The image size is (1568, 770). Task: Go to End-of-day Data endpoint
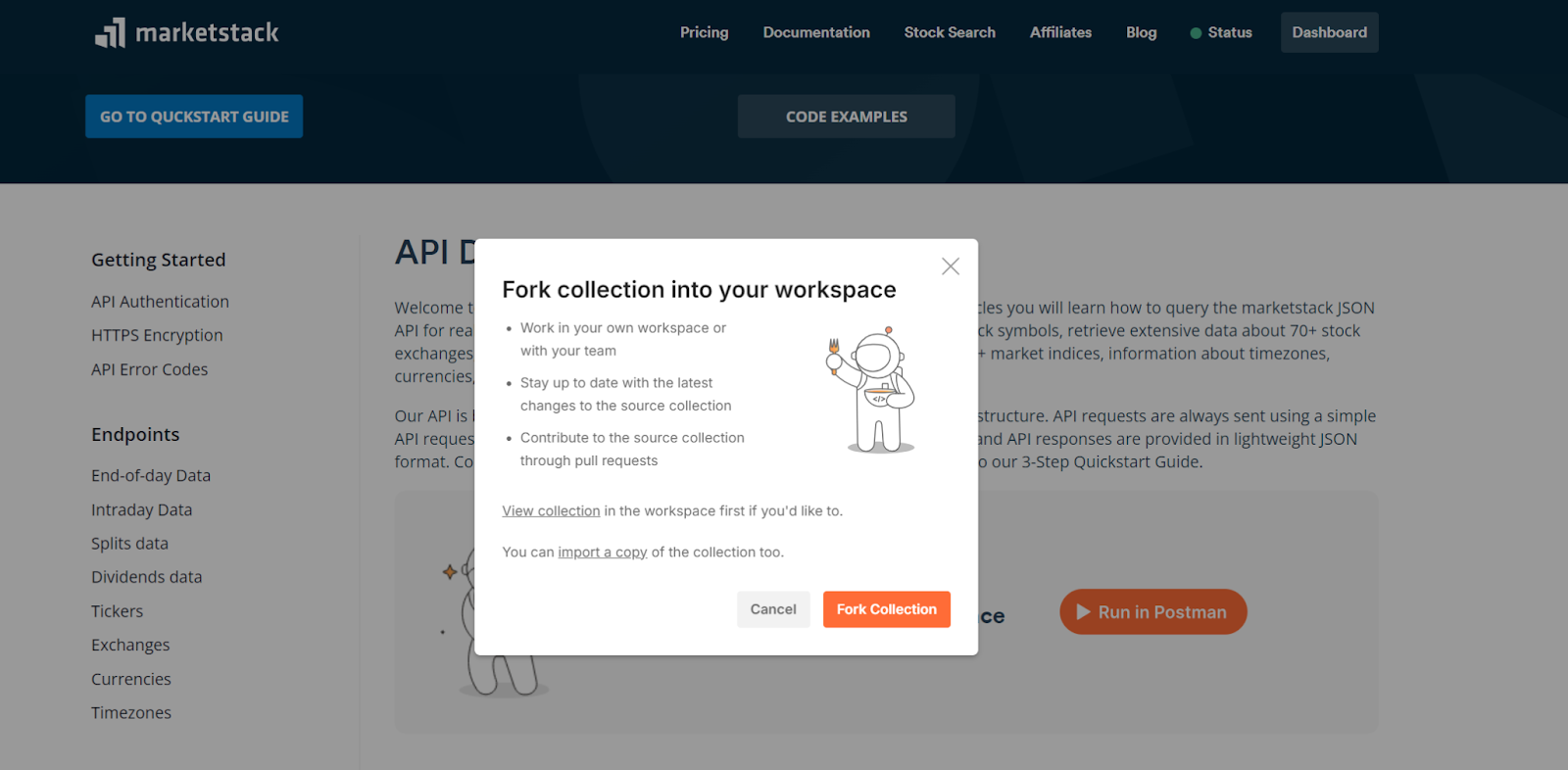tap(151, 475)
